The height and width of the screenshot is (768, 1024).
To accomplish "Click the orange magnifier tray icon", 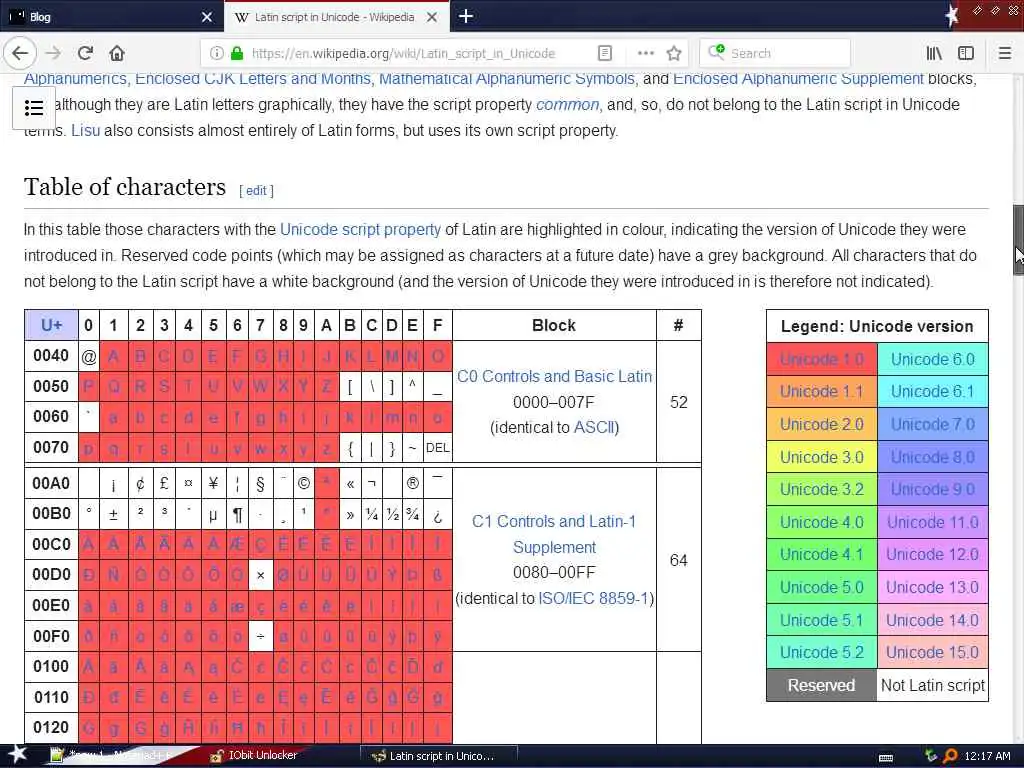I will (950, 756).
